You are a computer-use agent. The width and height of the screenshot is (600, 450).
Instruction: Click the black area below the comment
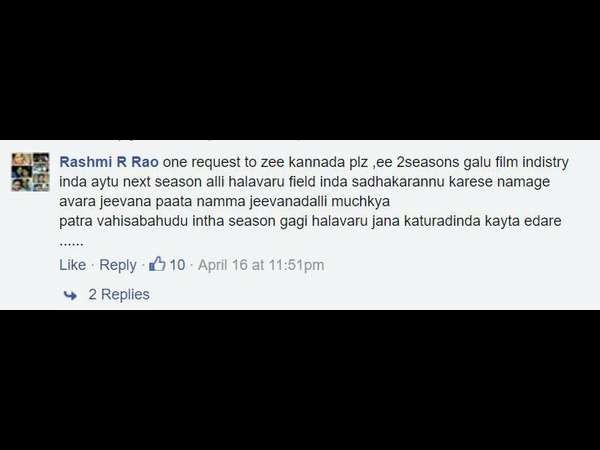[x=300, y=380]
